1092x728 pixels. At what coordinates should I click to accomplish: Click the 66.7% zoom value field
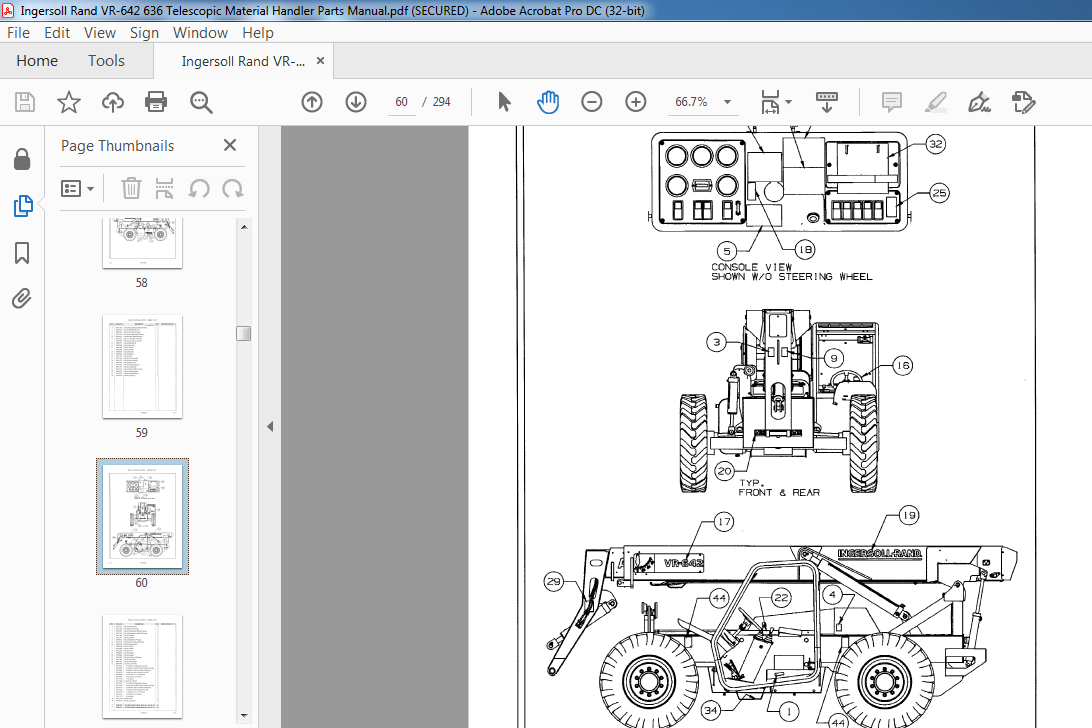pos(691,102)
